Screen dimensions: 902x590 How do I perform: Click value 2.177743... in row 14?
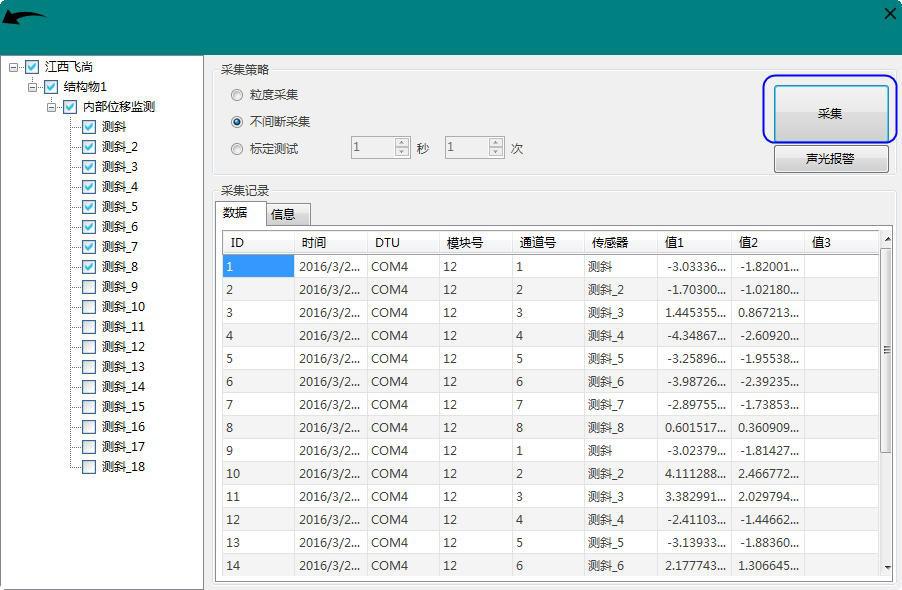pos(694,566)
